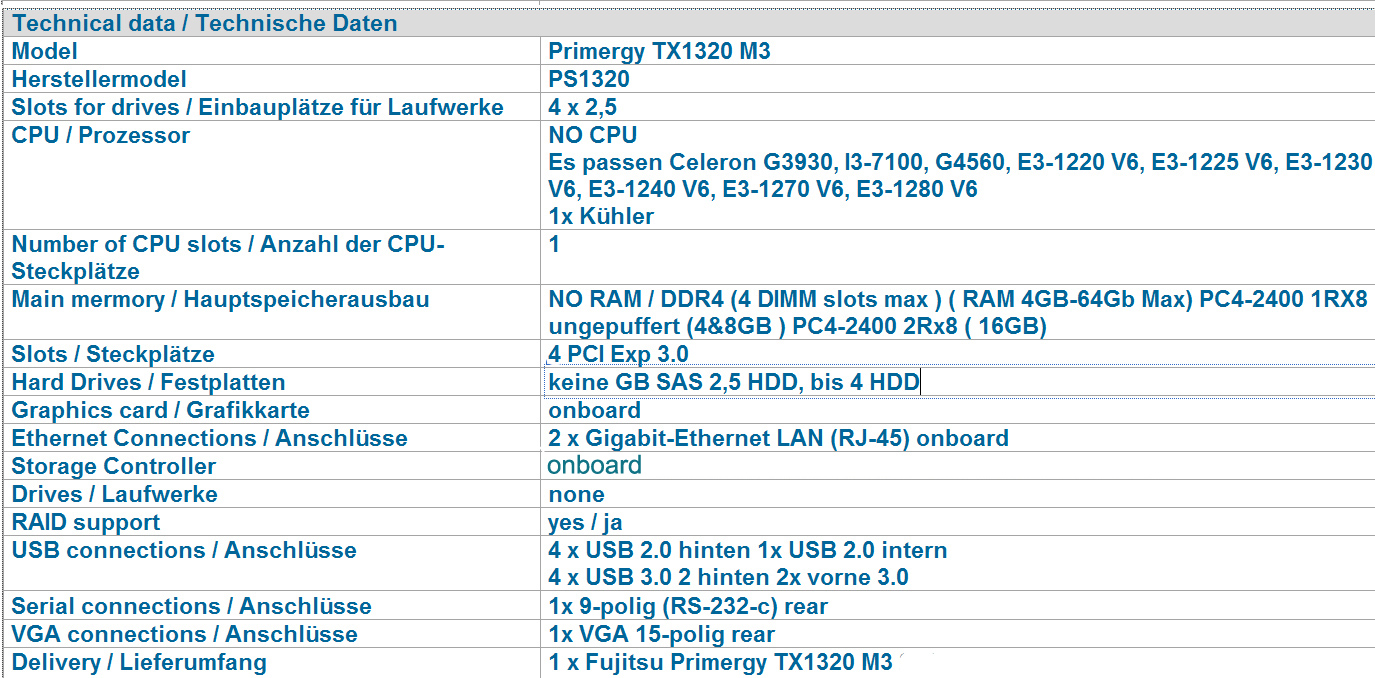
Task: Click the '1x Kühler' line
Action: coord(601,215)
